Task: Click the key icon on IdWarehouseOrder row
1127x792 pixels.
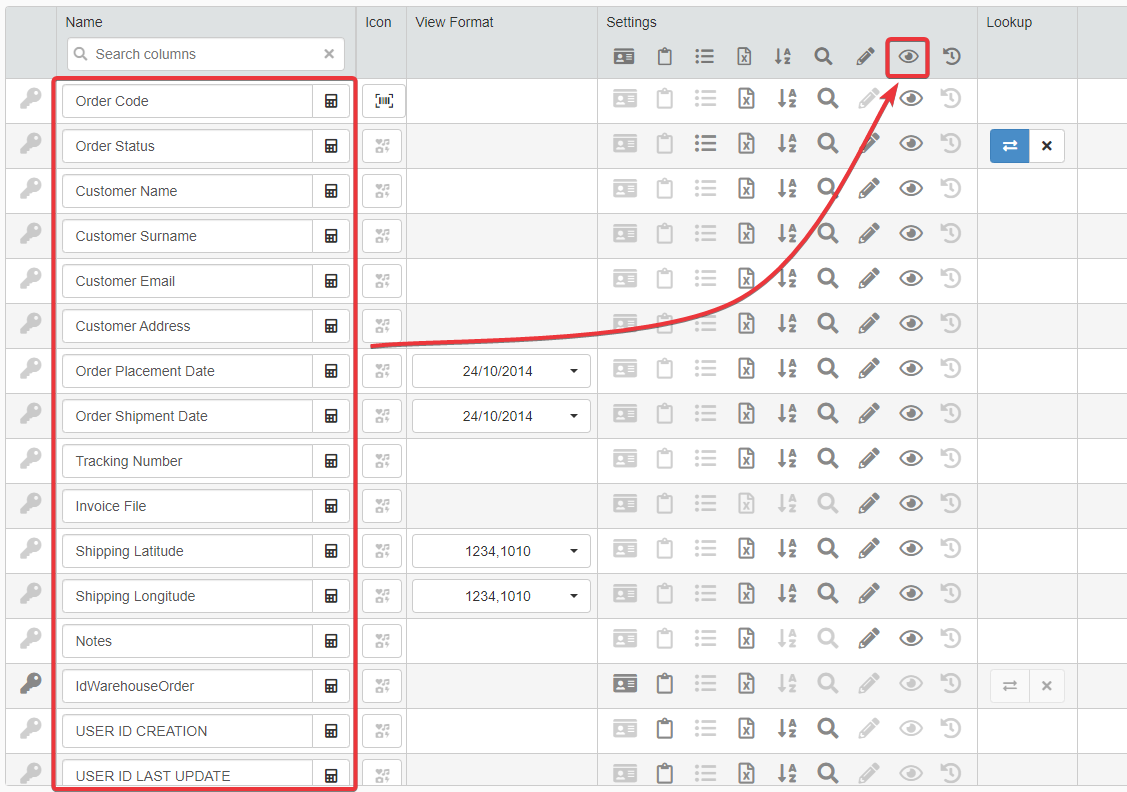Action: point(31,684)
